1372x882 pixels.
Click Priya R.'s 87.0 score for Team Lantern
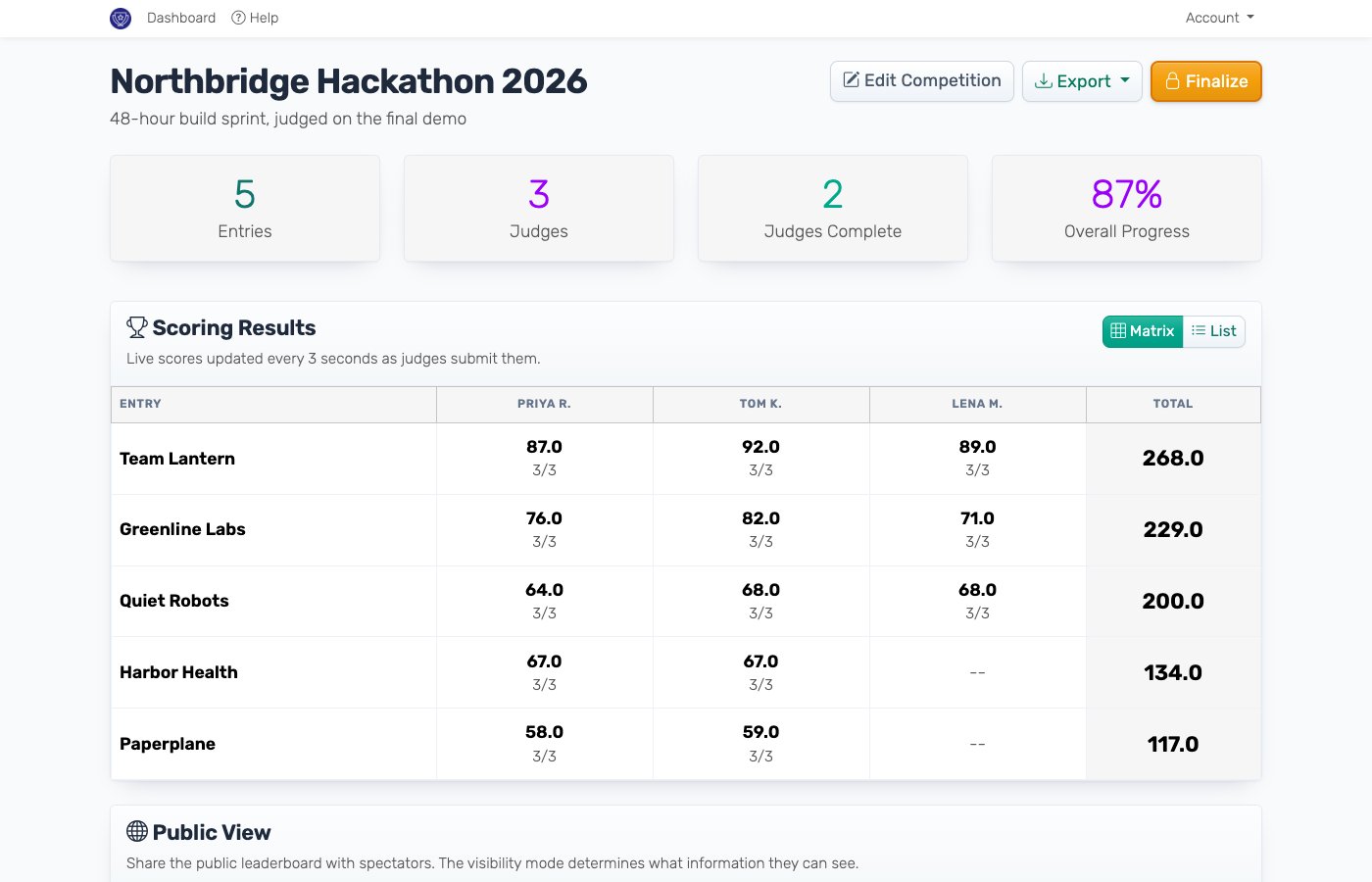click(x=545, y=447)
